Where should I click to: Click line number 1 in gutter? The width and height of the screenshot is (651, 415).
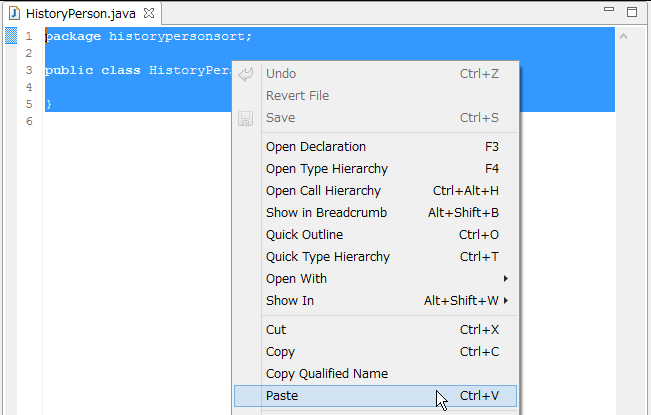[29, 37]
